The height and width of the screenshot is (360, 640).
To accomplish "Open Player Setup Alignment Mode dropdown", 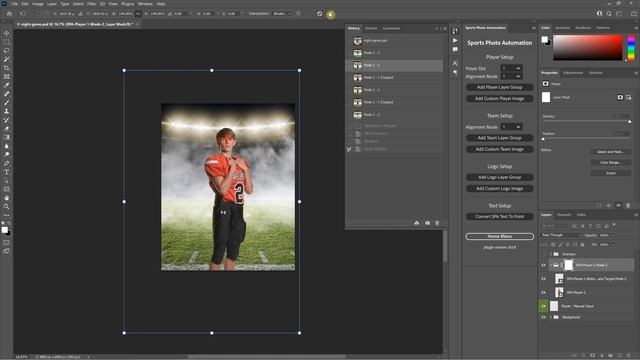I will 511,76.
